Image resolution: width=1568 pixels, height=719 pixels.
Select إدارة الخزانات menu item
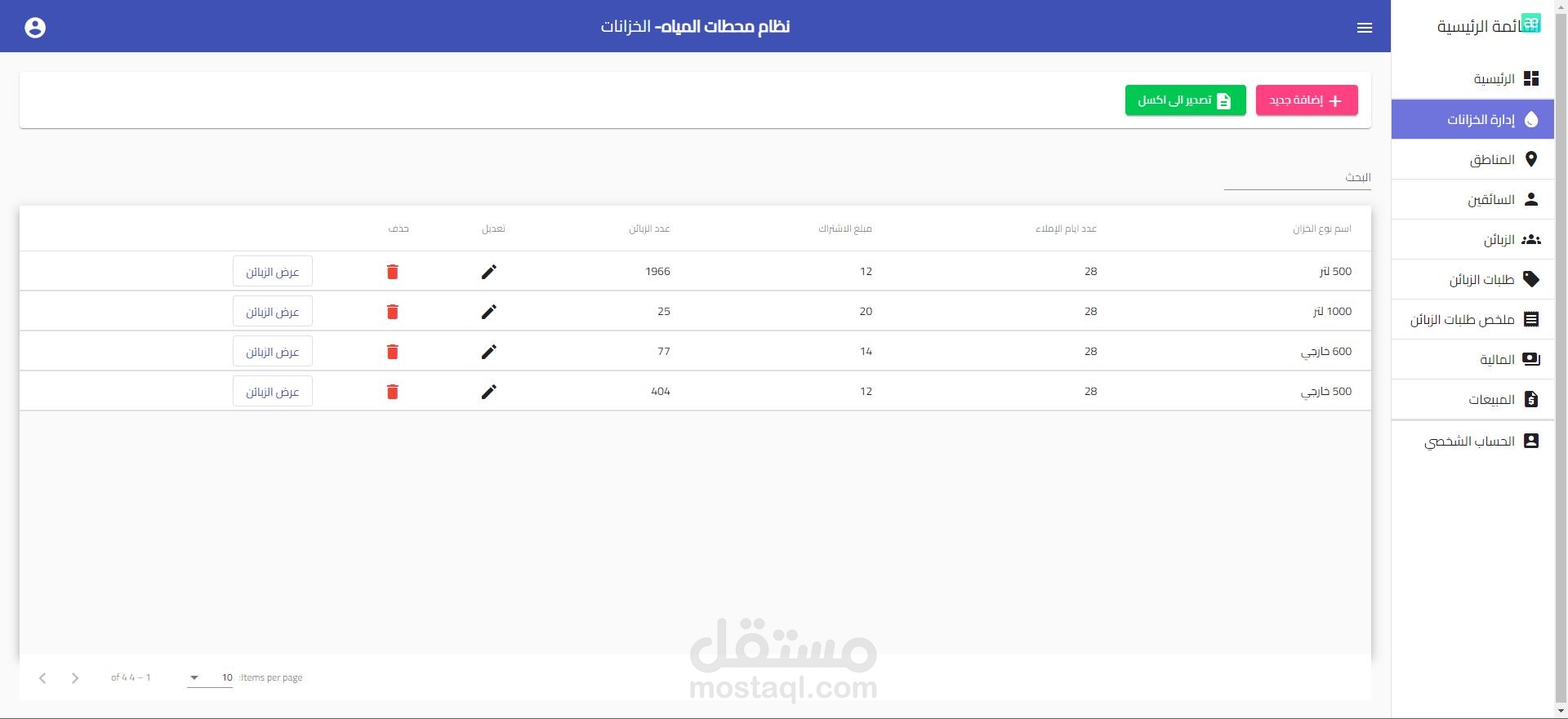point(1472,119)
